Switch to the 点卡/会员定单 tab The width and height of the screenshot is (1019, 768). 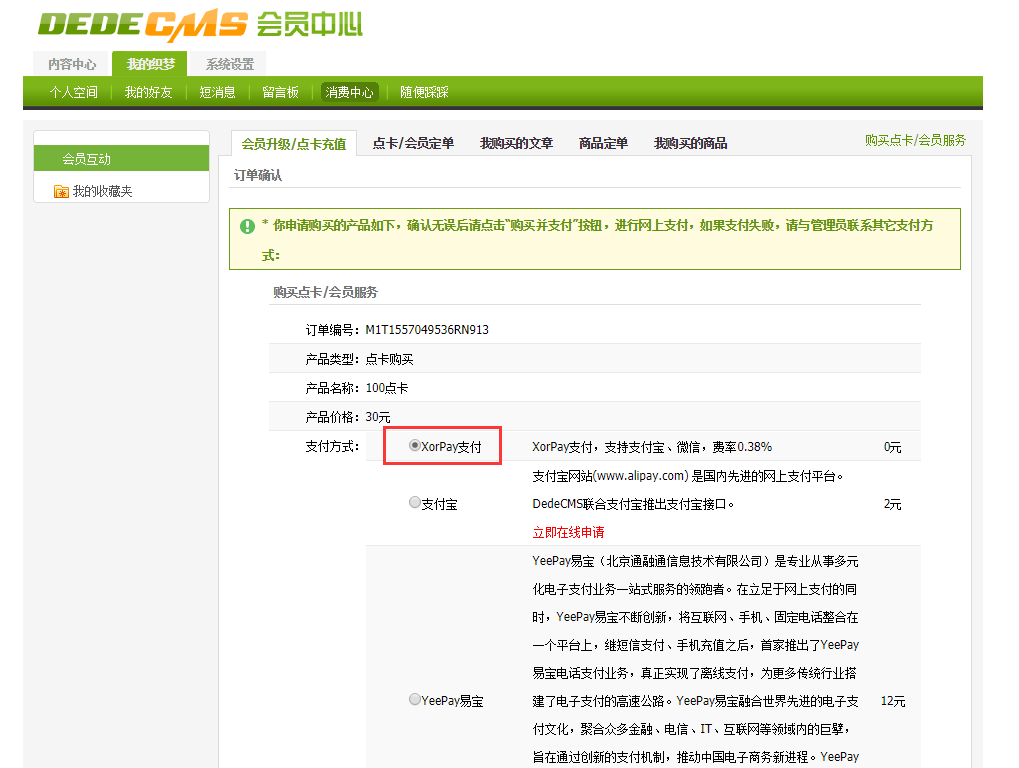pyautogui.click(x=413, y=141)
